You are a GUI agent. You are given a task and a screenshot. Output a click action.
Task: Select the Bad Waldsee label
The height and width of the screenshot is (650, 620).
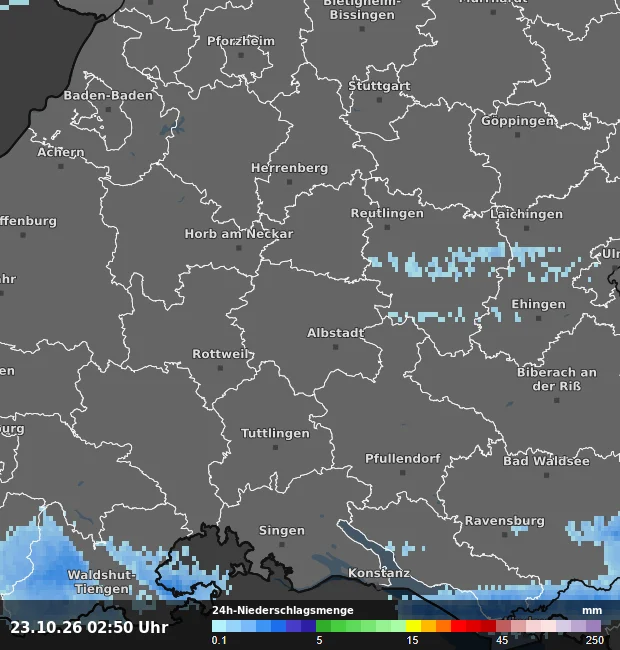click(546, 461)
